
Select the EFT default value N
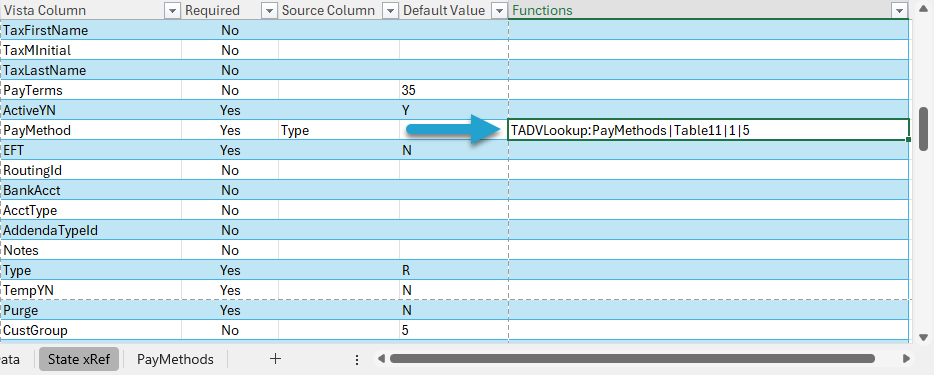coord(453,150)
